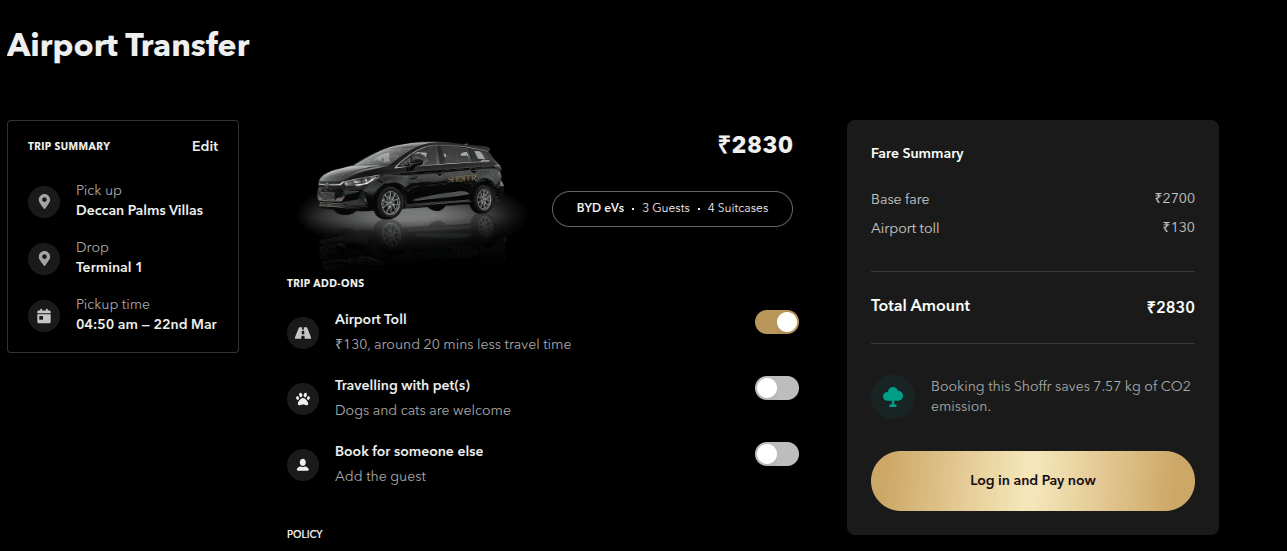Image resolution: width=1287 pixels, height=551 pixels.
Task: Click the green tree CO2 icon
Action: click(x=892, y=397)
